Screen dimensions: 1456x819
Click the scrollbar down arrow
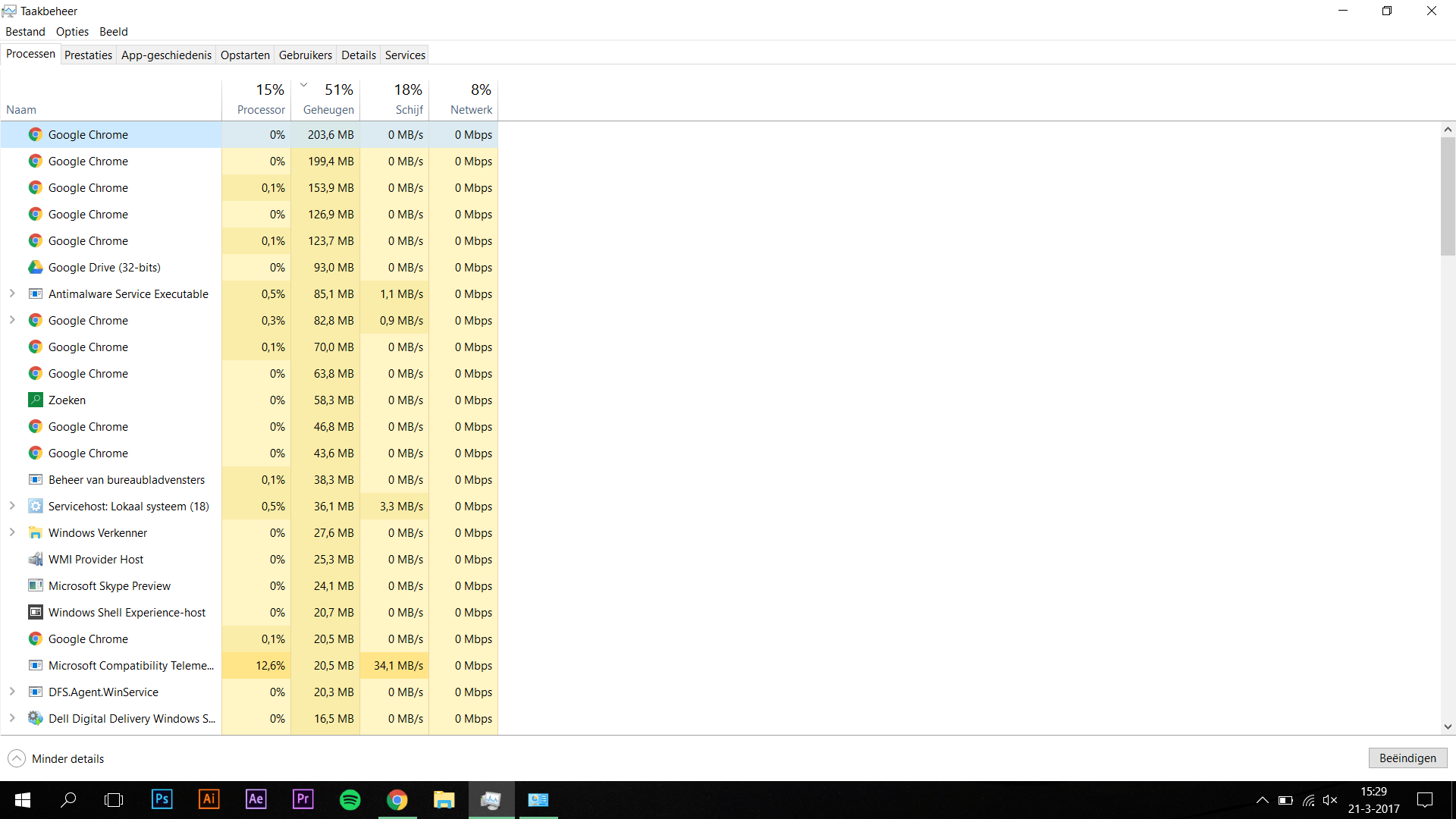pos(1448,726)
